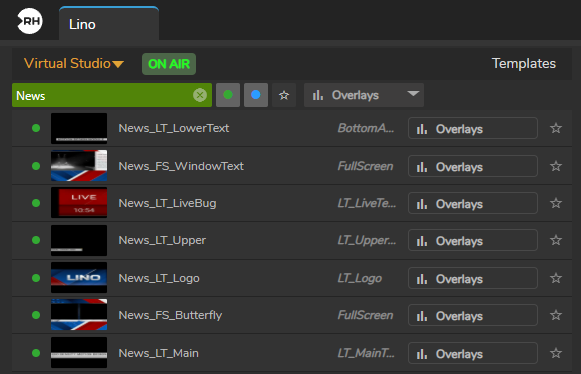
Task: Click the LT_Logo type label
Action: coord(359,278)
